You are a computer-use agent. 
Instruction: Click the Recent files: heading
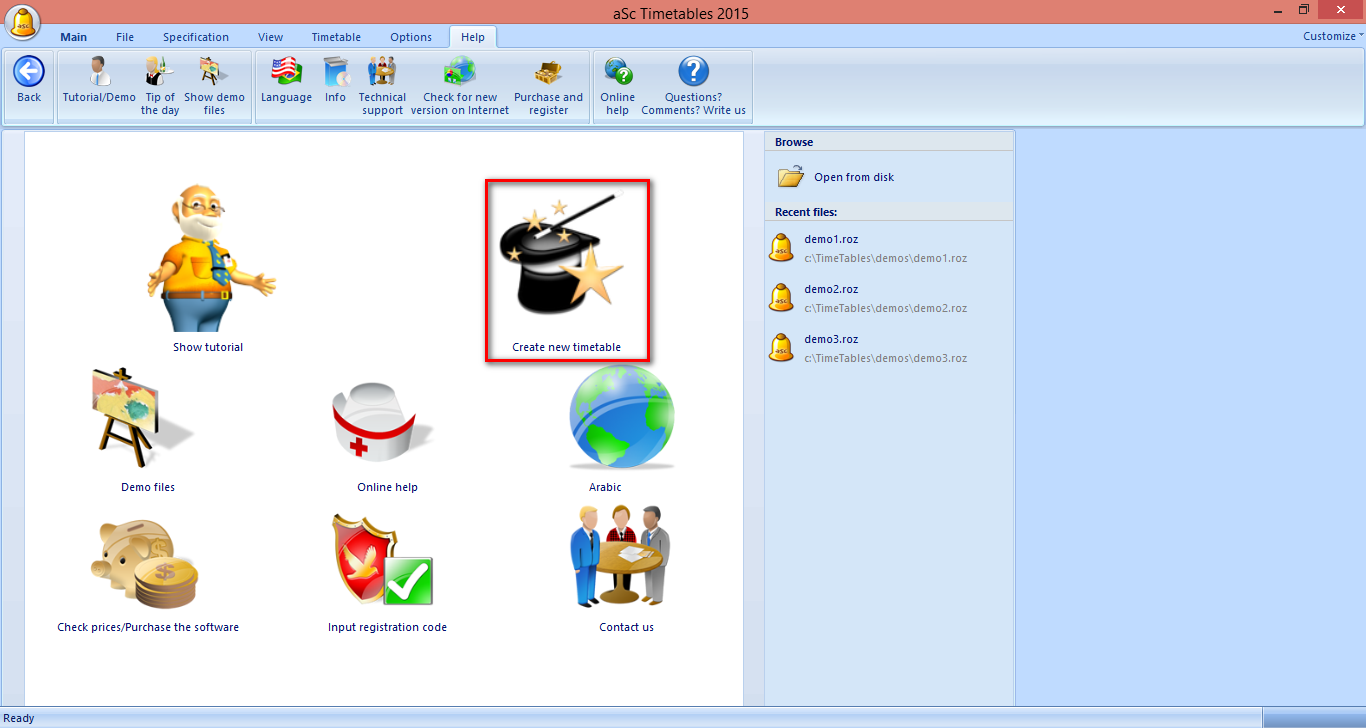point(806,212)
